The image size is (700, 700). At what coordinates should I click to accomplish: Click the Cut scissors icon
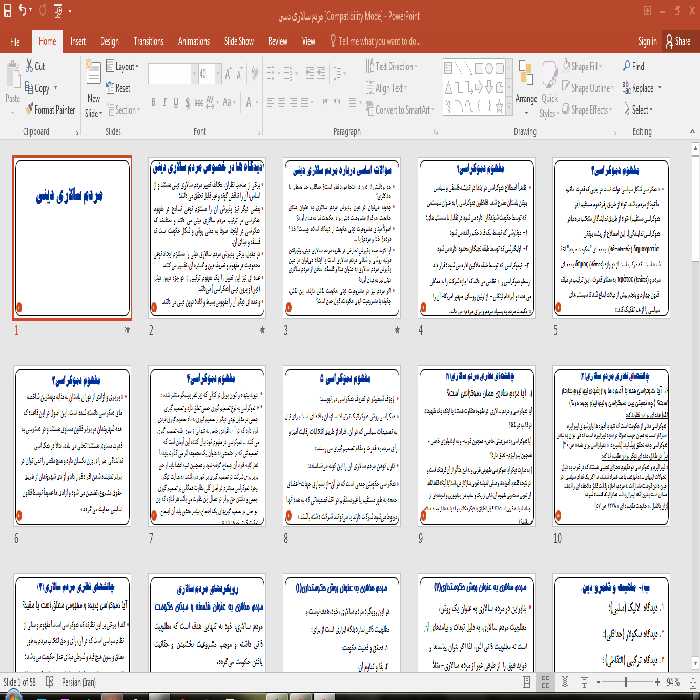[29, 66]
